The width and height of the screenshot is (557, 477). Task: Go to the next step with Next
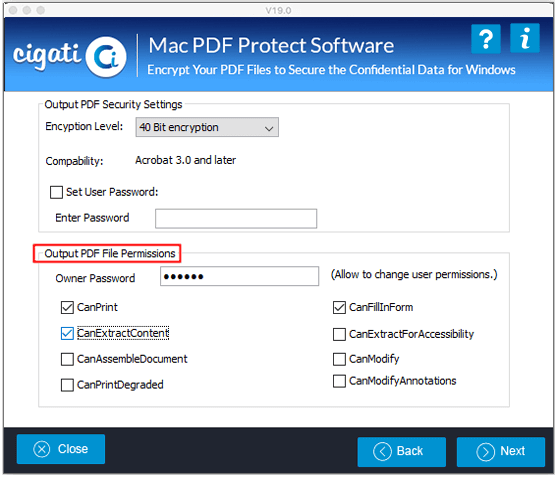501,451
